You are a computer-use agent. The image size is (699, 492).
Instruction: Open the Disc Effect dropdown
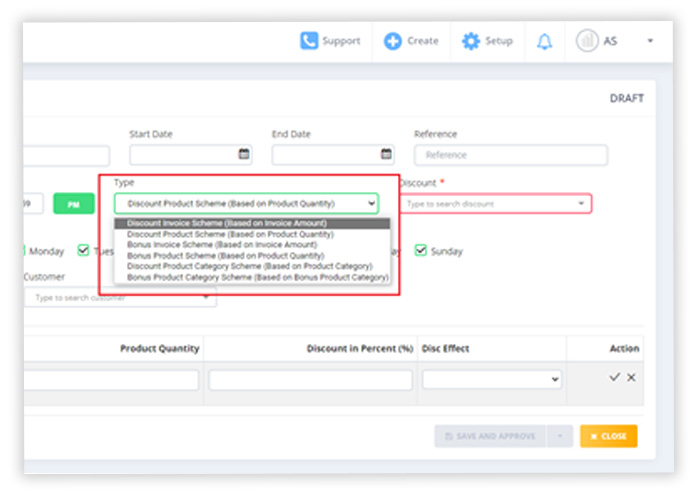[491, 380]
